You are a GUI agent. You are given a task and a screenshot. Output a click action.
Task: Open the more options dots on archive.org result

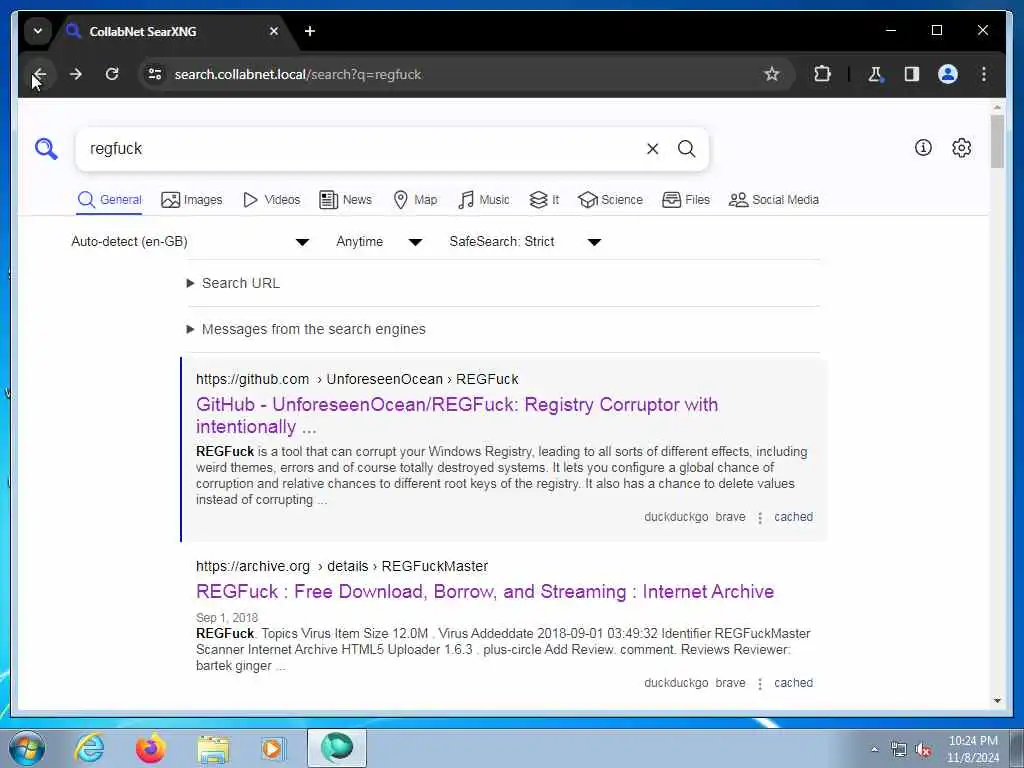coord(760,684)
